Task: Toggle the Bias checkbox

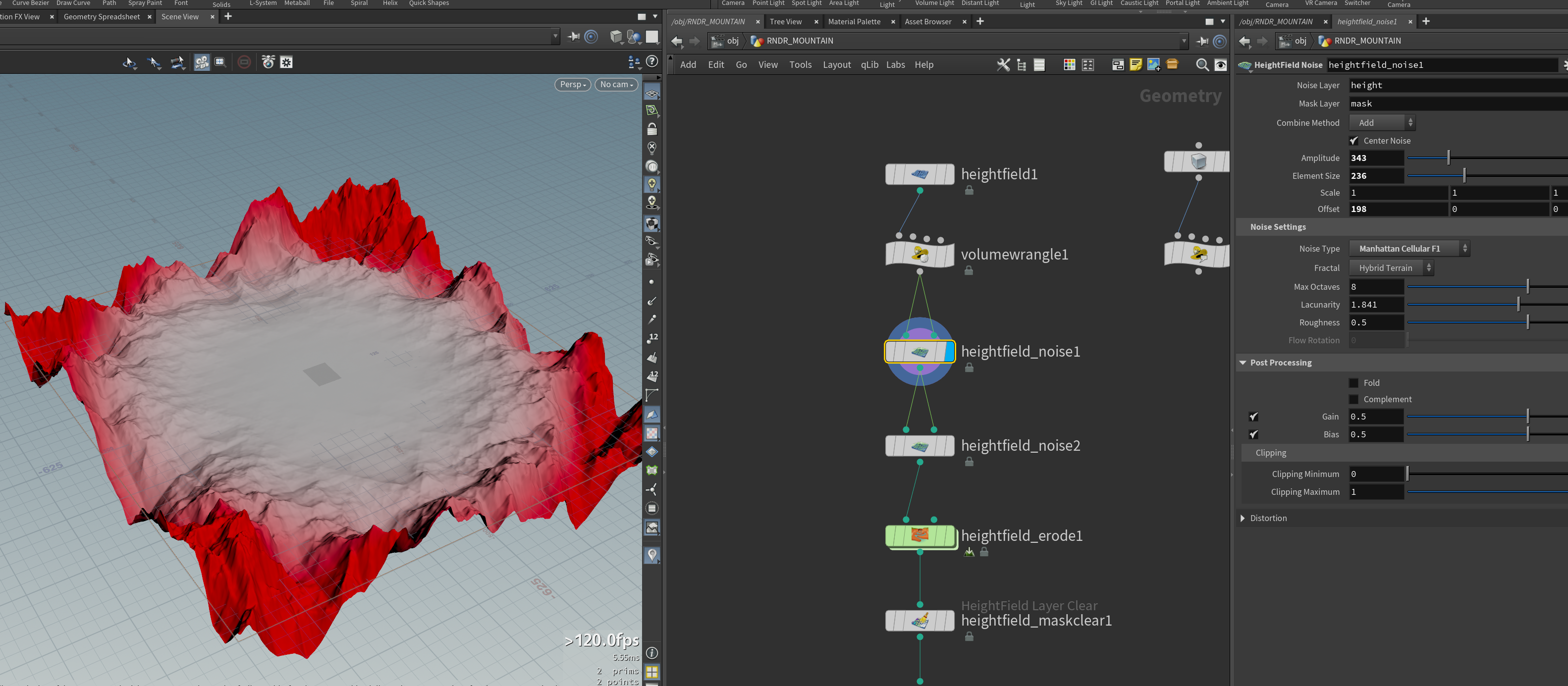Action: click(1253, 434)
